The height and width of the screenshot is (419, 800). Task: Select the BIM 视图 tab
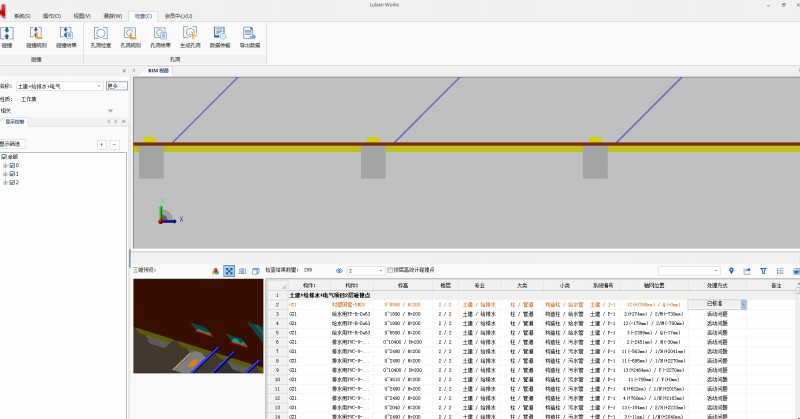coord(158,71)
